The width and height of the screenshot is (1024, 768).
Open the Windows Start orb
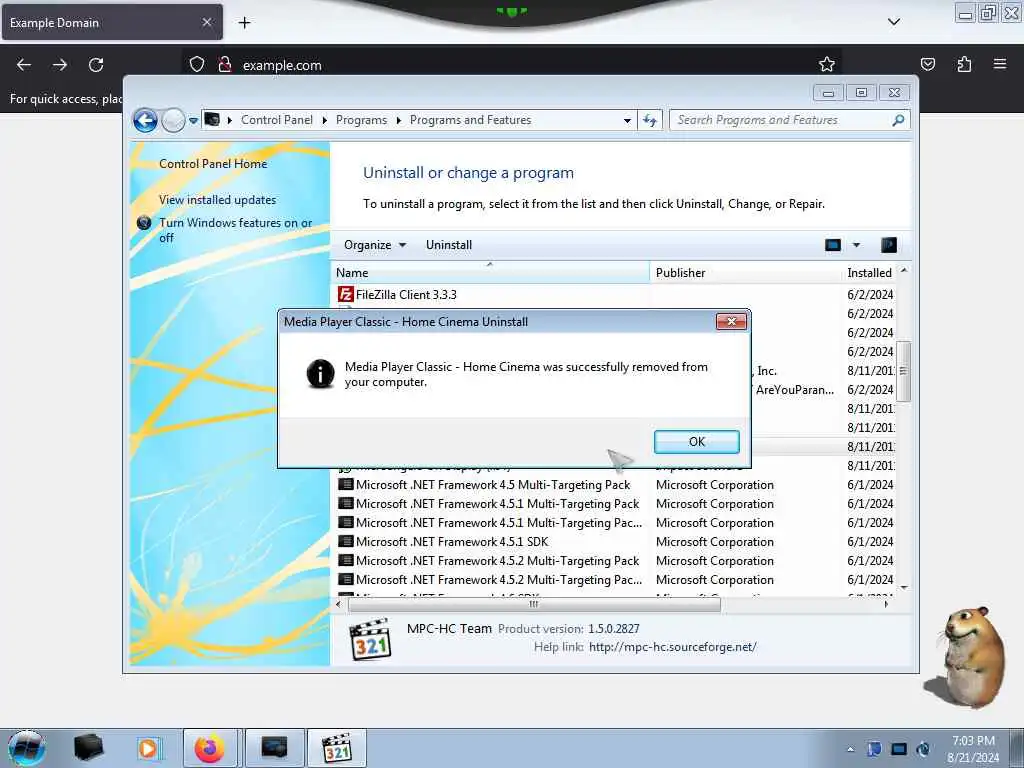tap(27, 748)
